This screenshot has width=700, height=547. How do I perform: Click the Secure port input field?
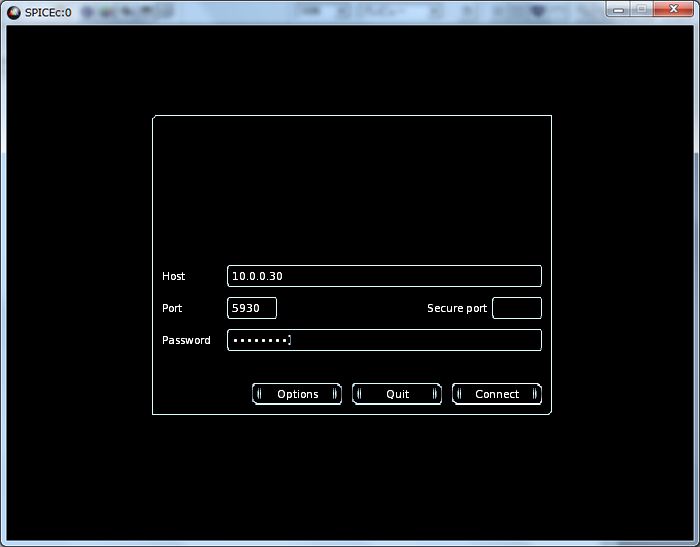tap(517, 308)
